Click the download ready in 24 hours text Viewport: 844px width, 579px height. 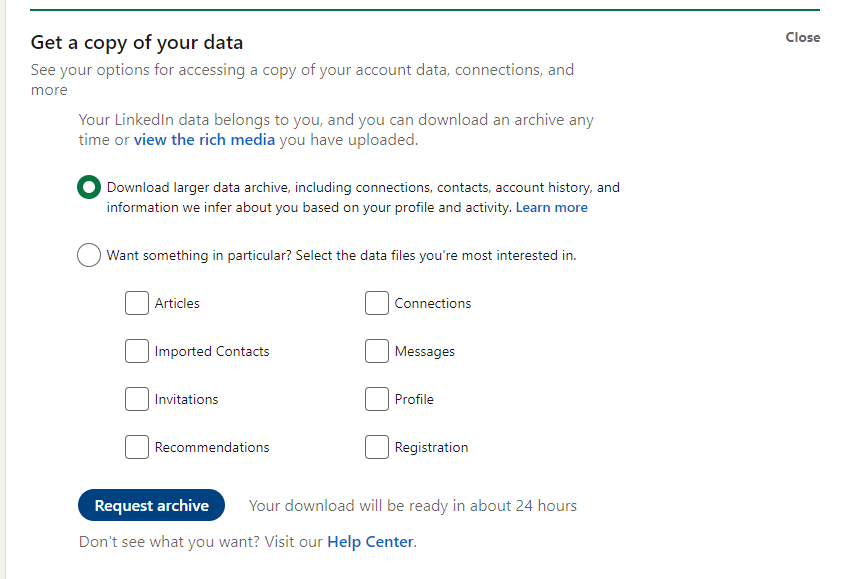413,505
